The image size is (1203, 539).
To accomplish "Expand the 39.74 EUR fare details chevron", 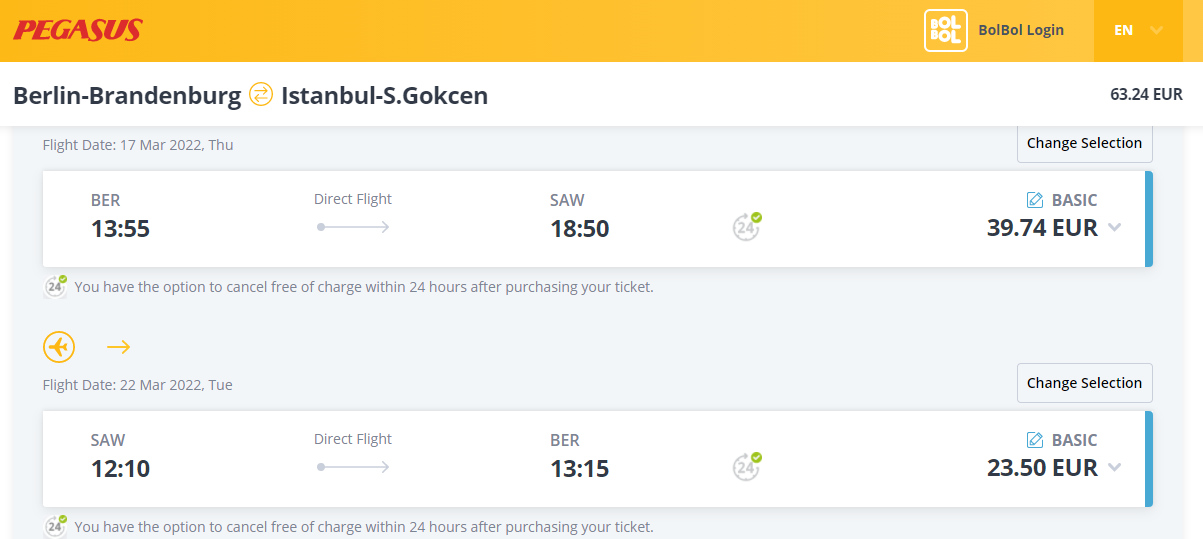I will click(x=1115, y=227).
